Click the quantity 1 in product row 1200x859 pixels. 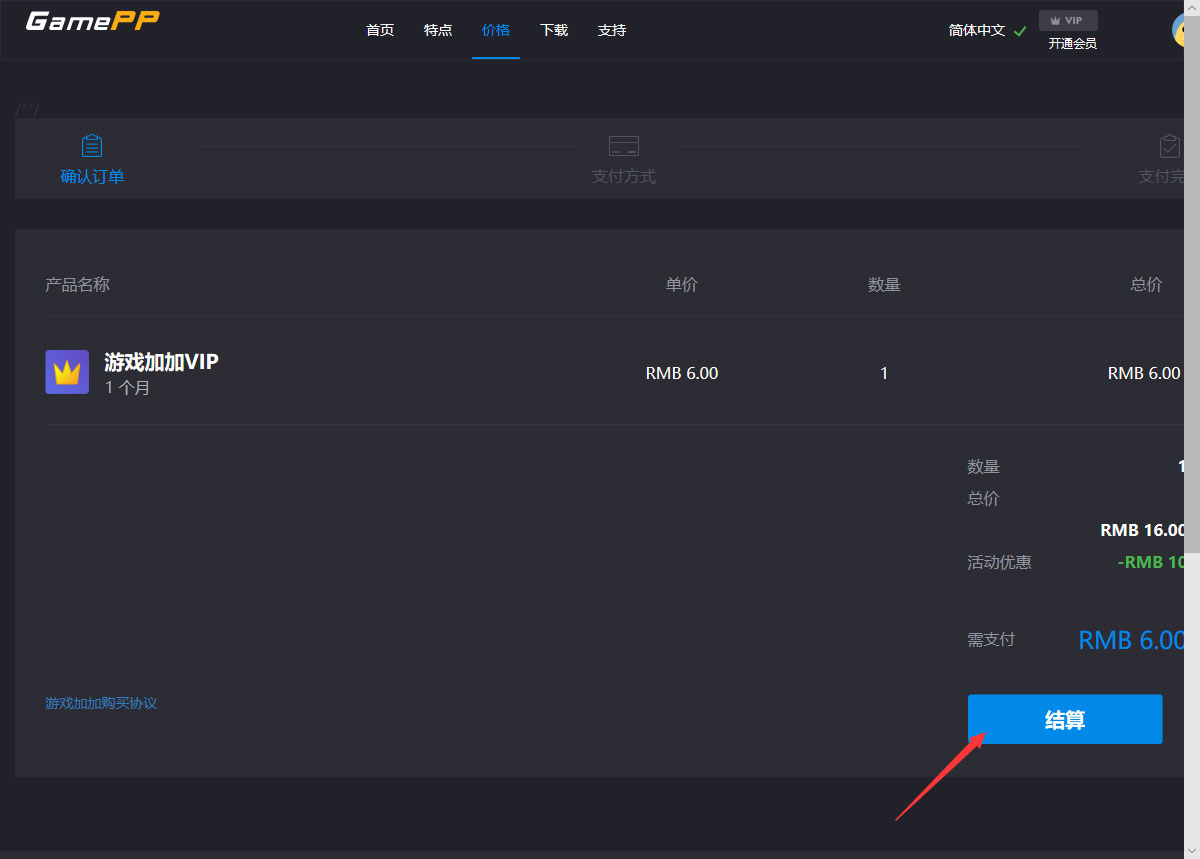click(884, 373)
